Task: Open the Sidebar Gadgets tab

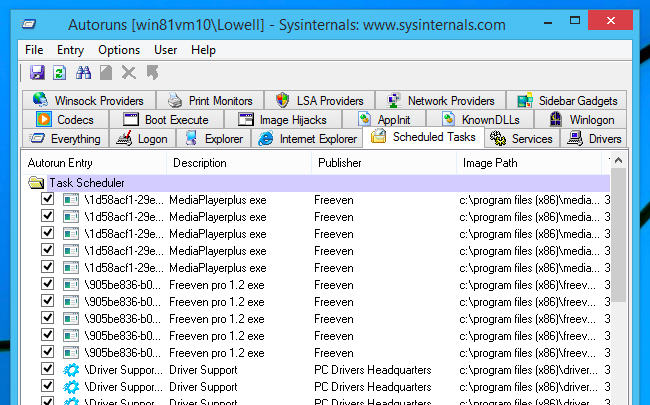Action: (x=567, y=100)
